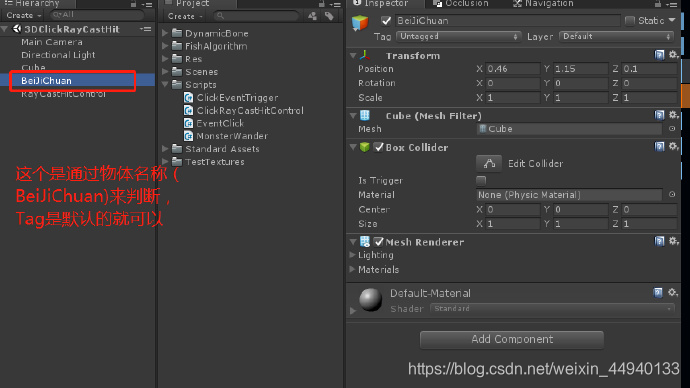The width and height of the screenshot is (690, 388).
Task: Select Directional Light in Hierarchy
Action: click(x=58, y=55)
